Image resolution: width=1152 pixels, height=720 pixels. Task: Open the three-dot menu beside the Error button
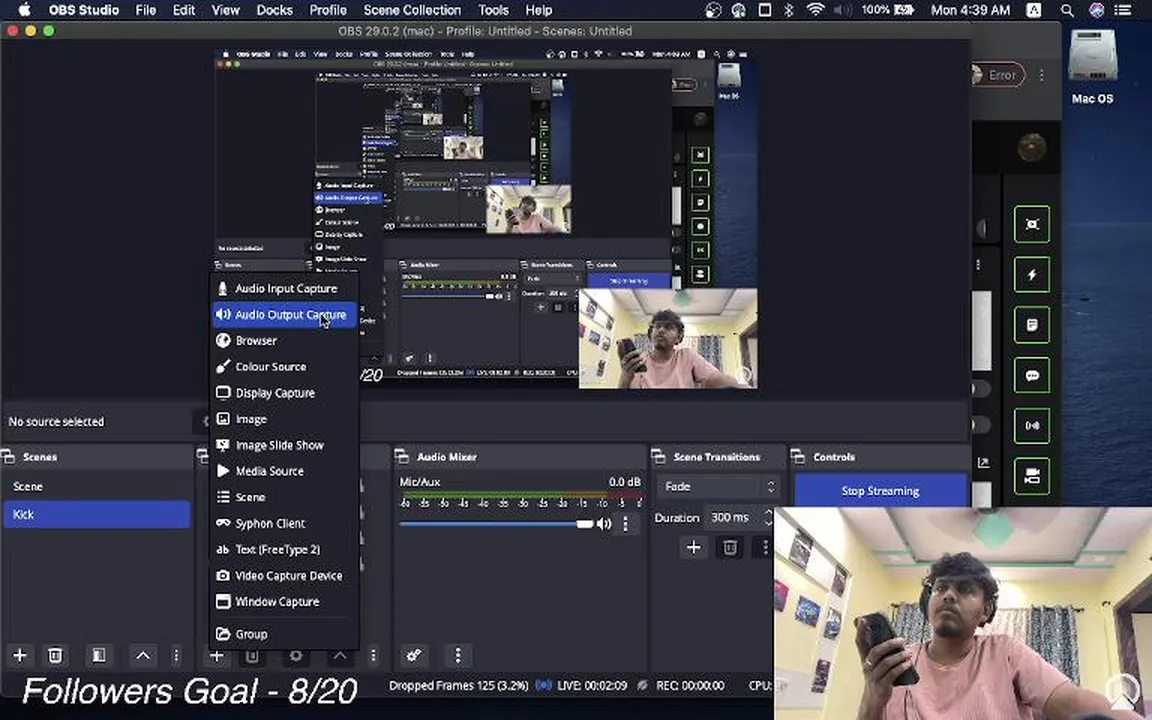point(1041,75)
